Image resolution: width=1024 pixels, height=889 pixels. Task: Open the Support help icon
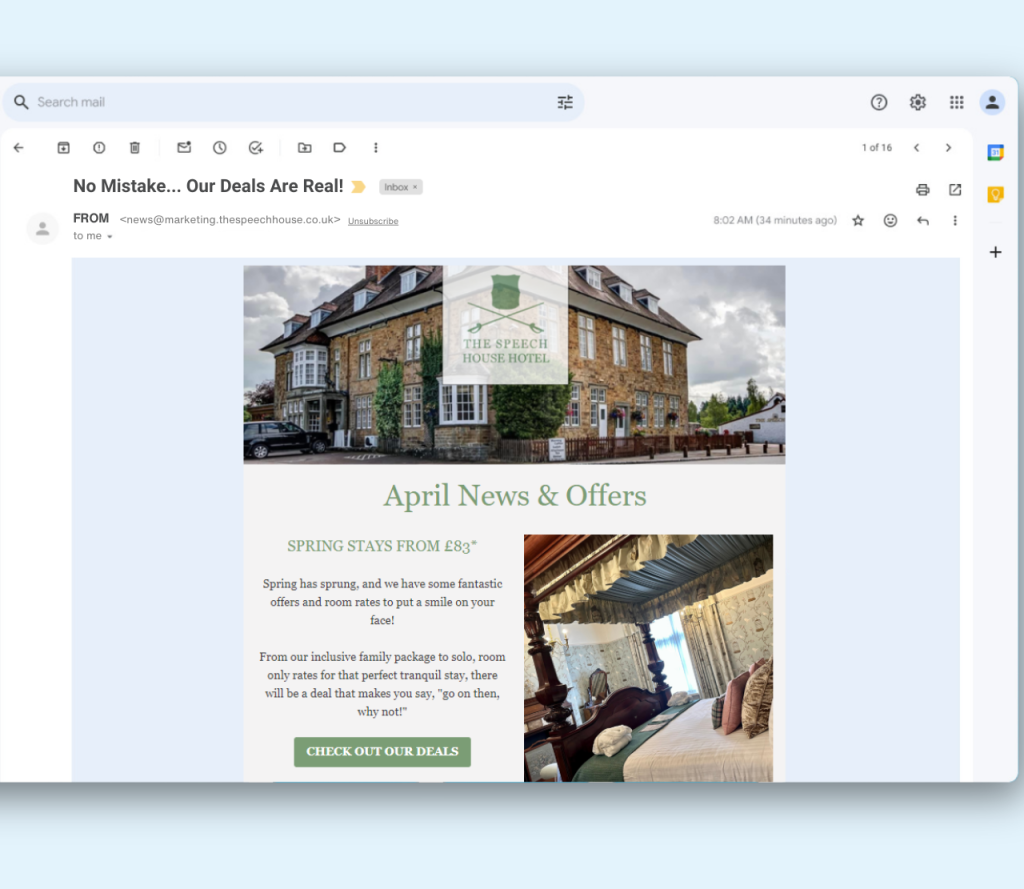879,102
